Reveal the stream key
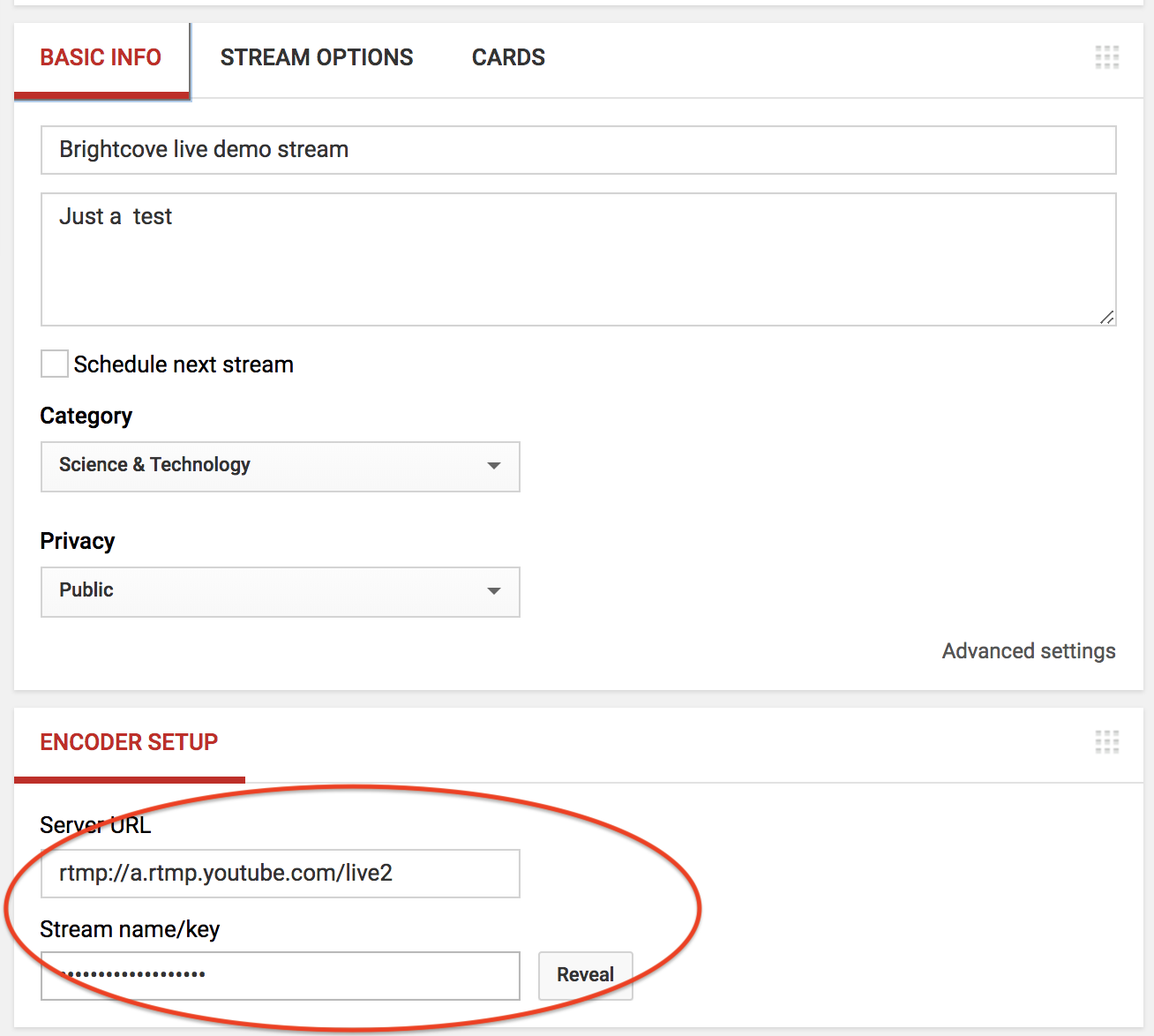The width and height of the screenshot is (1154, 1036). pyautogui.click(x=586, y=975)
